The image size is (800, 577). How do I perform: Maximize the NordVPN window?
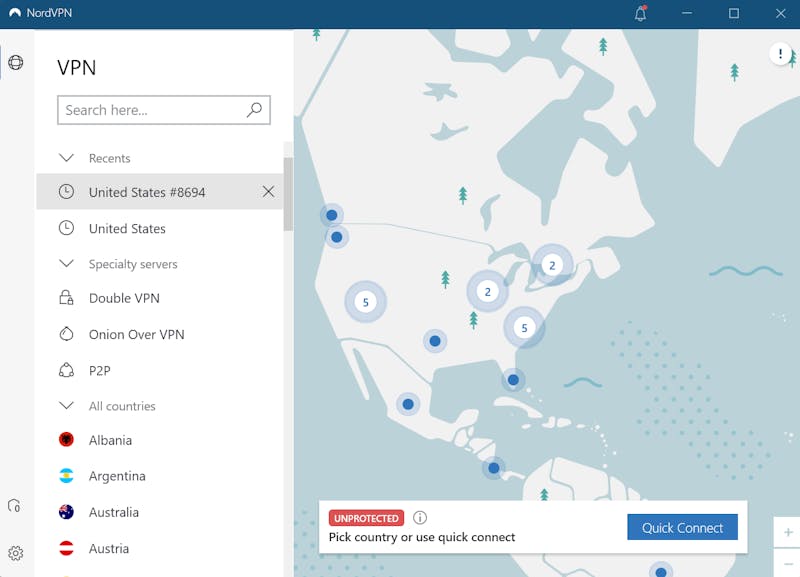tap(734, 13)
